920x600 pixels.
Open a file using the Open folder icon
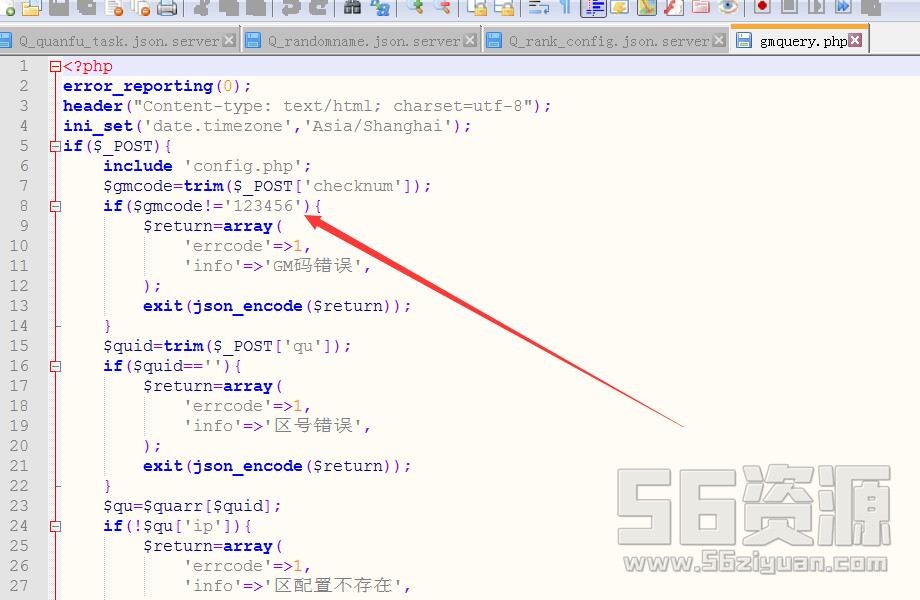coord(31,8)
